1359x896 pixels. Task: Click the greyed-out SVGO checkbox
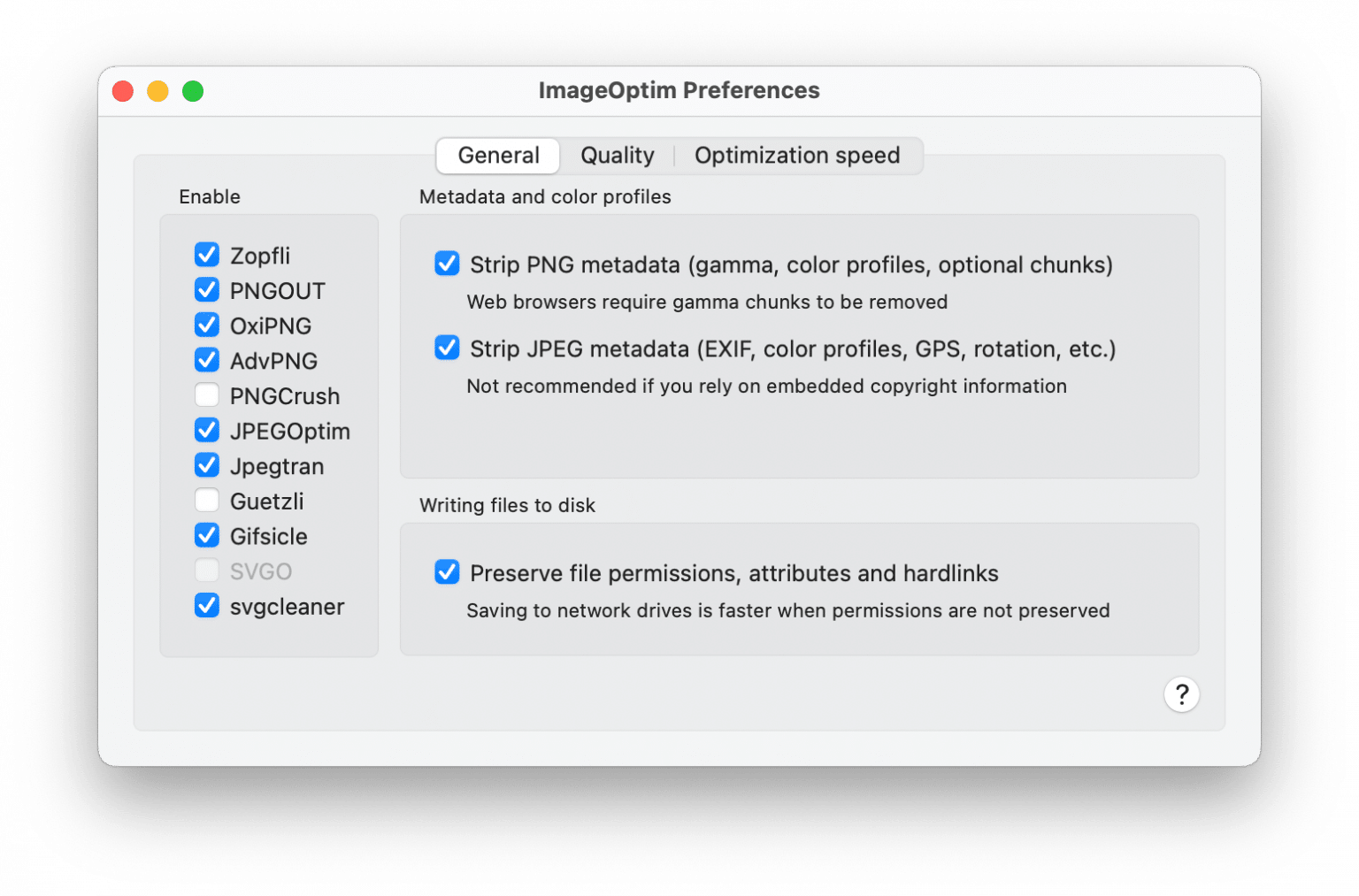pyautogui.click(x=207, y=571)
